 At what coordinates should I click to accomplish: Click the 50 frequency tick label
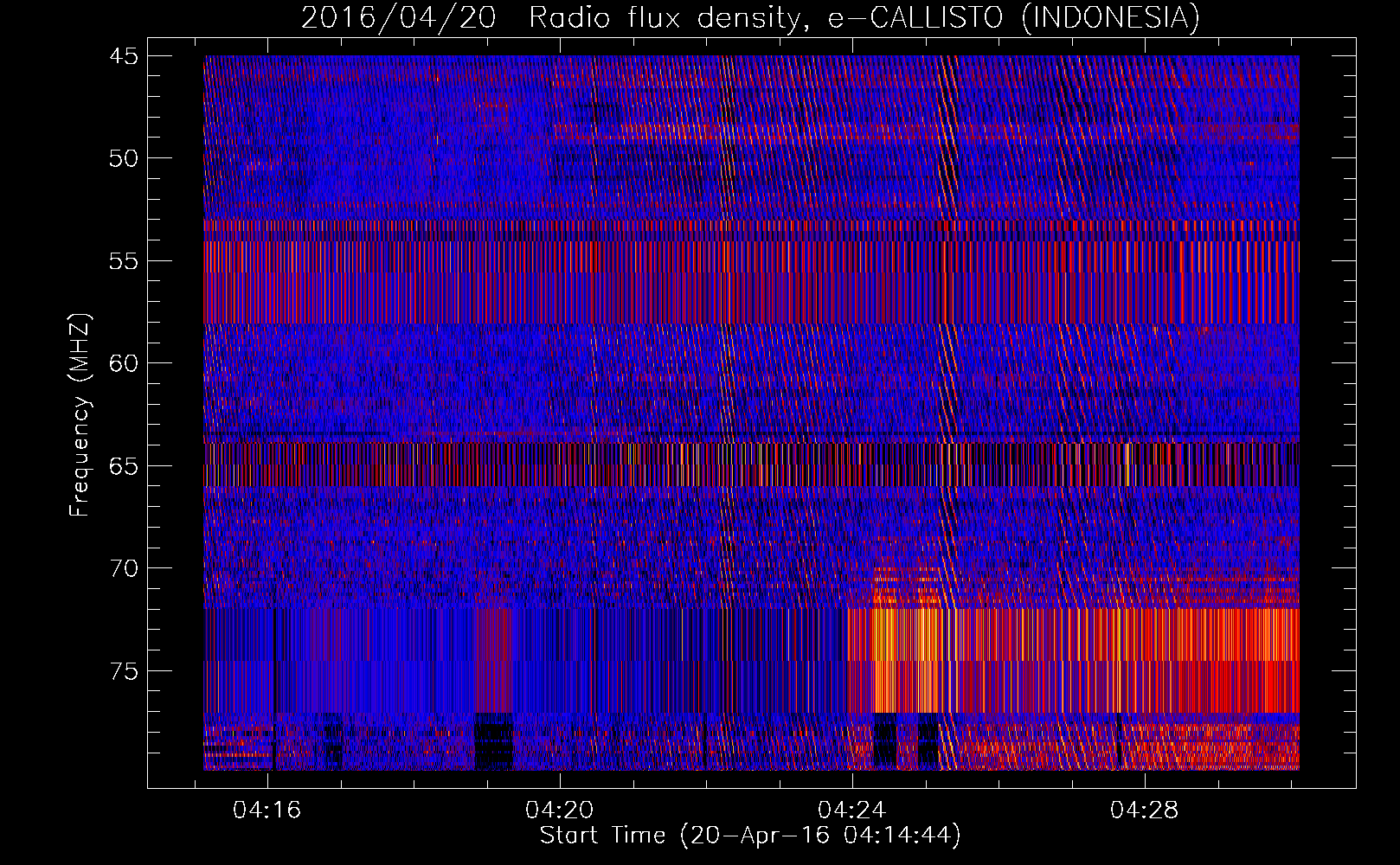(x=124, y=158)
